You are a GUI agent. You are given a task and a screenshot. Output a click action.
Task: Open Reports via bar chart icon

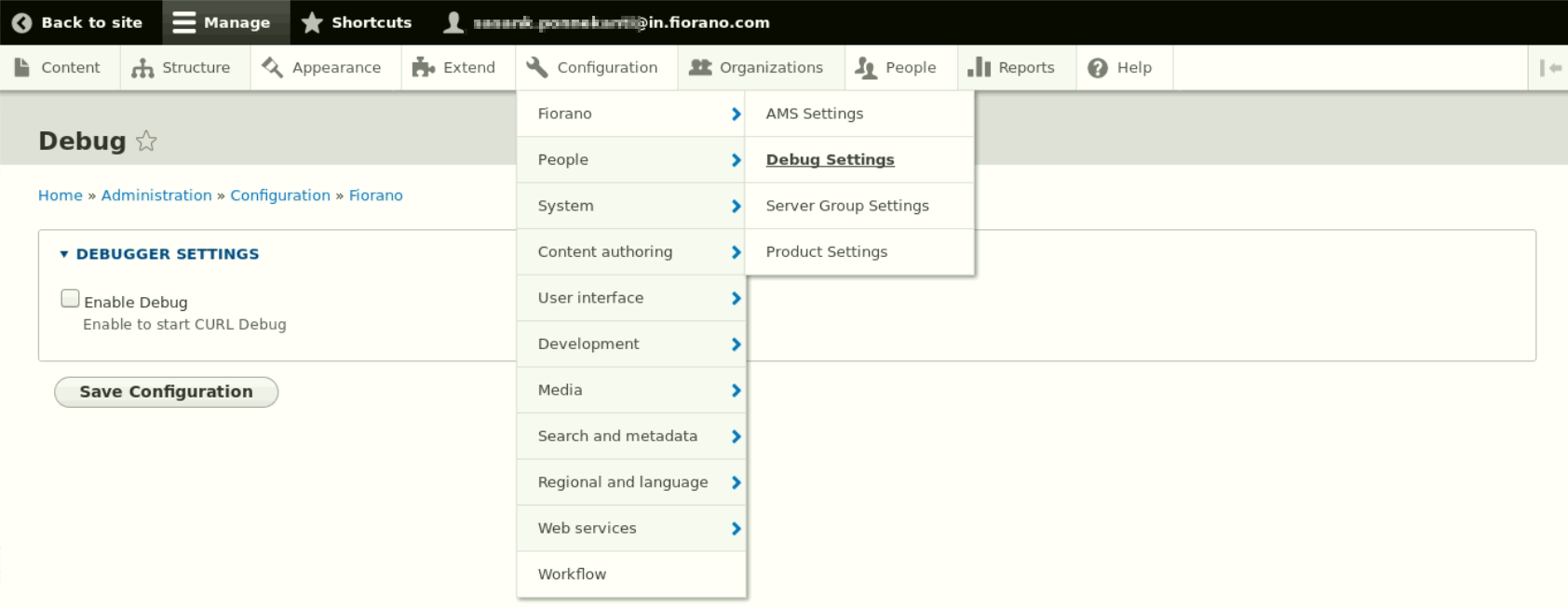tap(979, 68)
